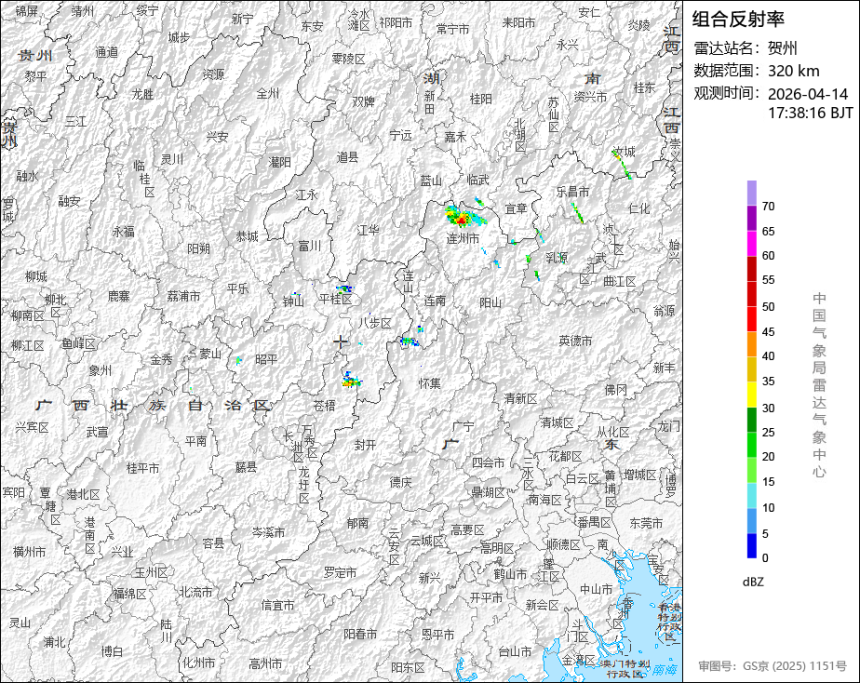860x683 pixels.
Task: Click the vertical '中国气象局雷达气象中心' credit
Action: point(819,385)
